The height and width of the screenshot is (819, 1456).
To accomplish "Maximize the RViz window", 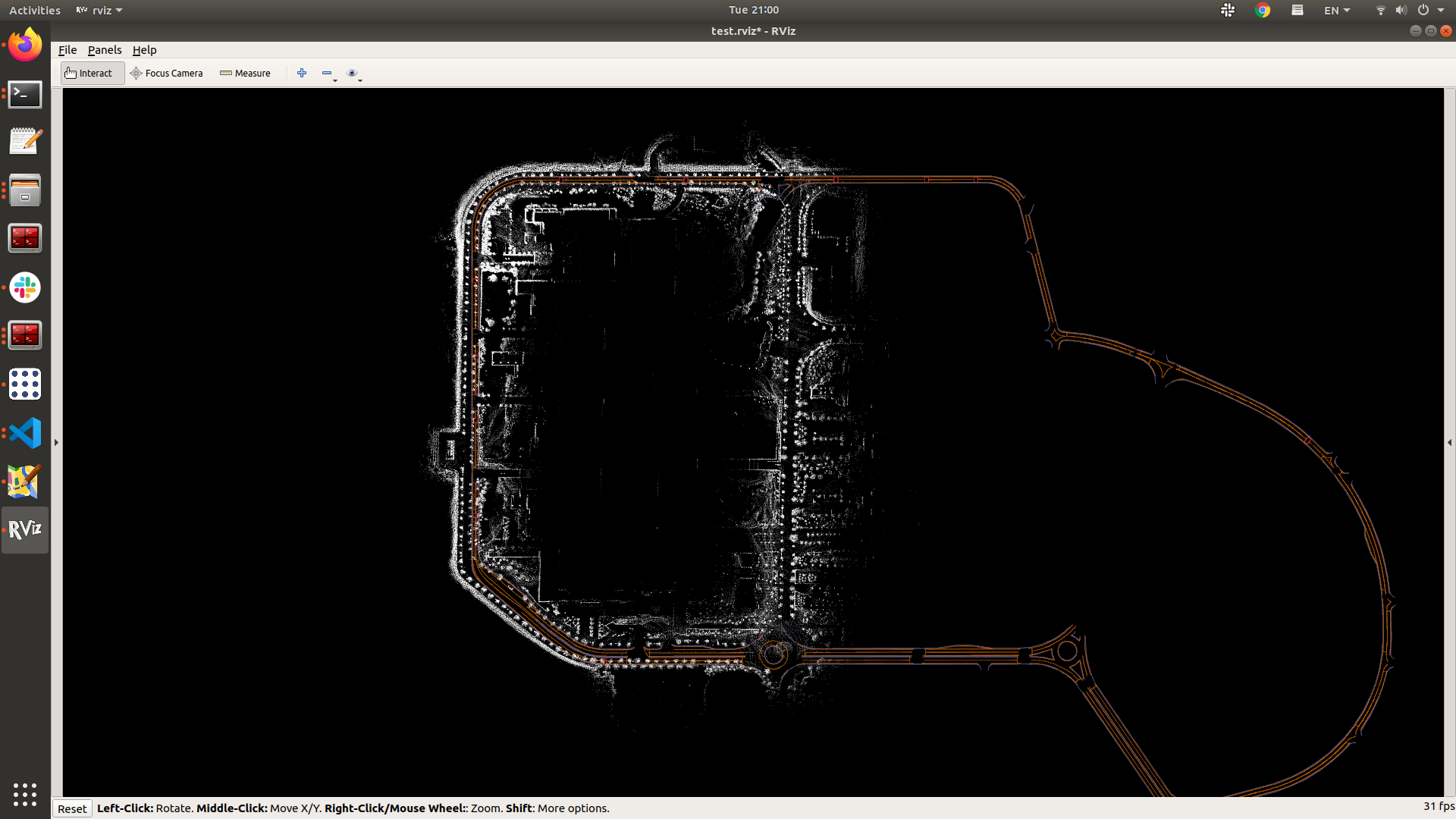I will [x=1430, y=31].
